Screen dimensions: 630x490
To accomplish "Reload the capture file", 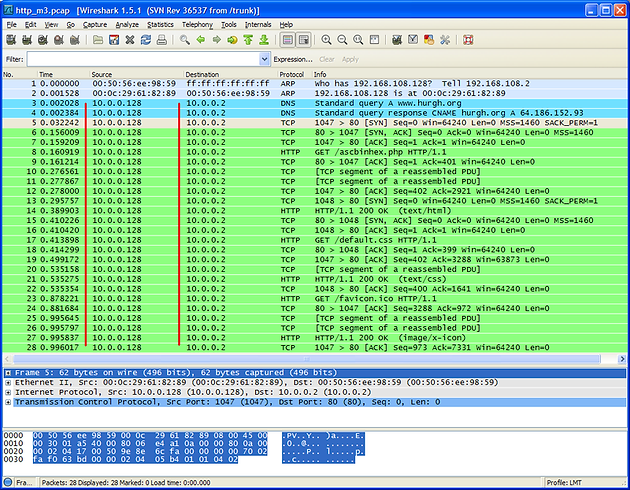I will [x=146, y=40].
